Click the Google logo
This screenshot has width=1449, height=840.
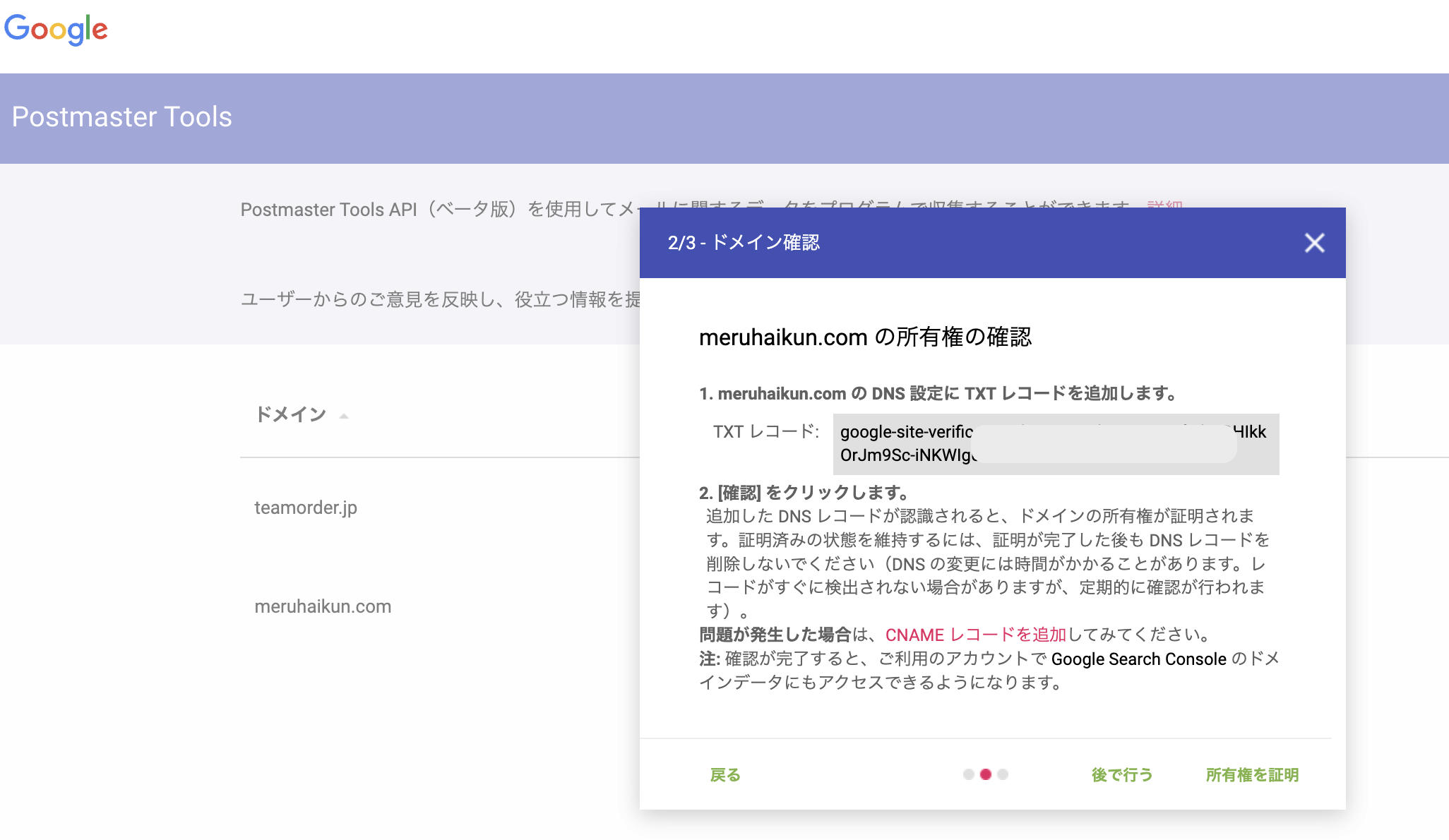pyautogui.click(x=56, y=30)
